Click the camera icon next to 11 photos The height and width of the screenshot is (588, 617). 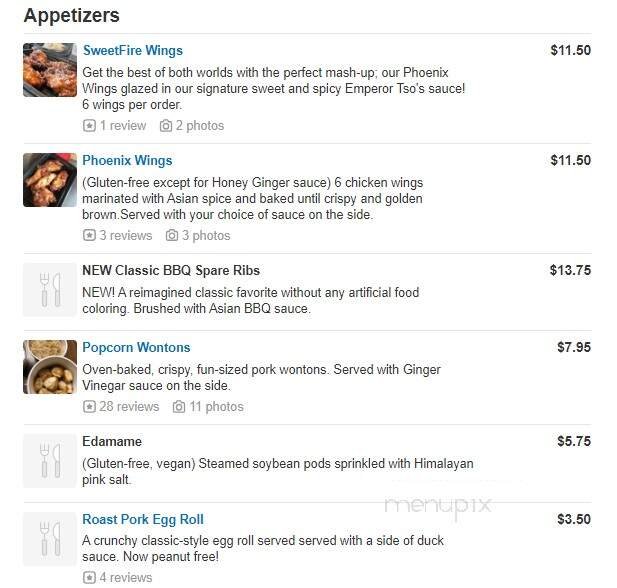[x=179, y=407]
